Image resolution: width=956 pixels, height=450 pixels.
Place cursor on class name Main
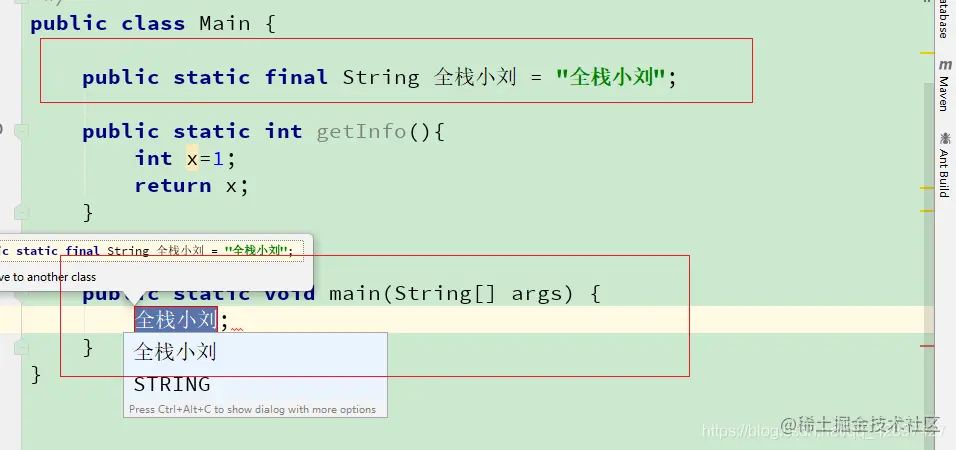224,23
